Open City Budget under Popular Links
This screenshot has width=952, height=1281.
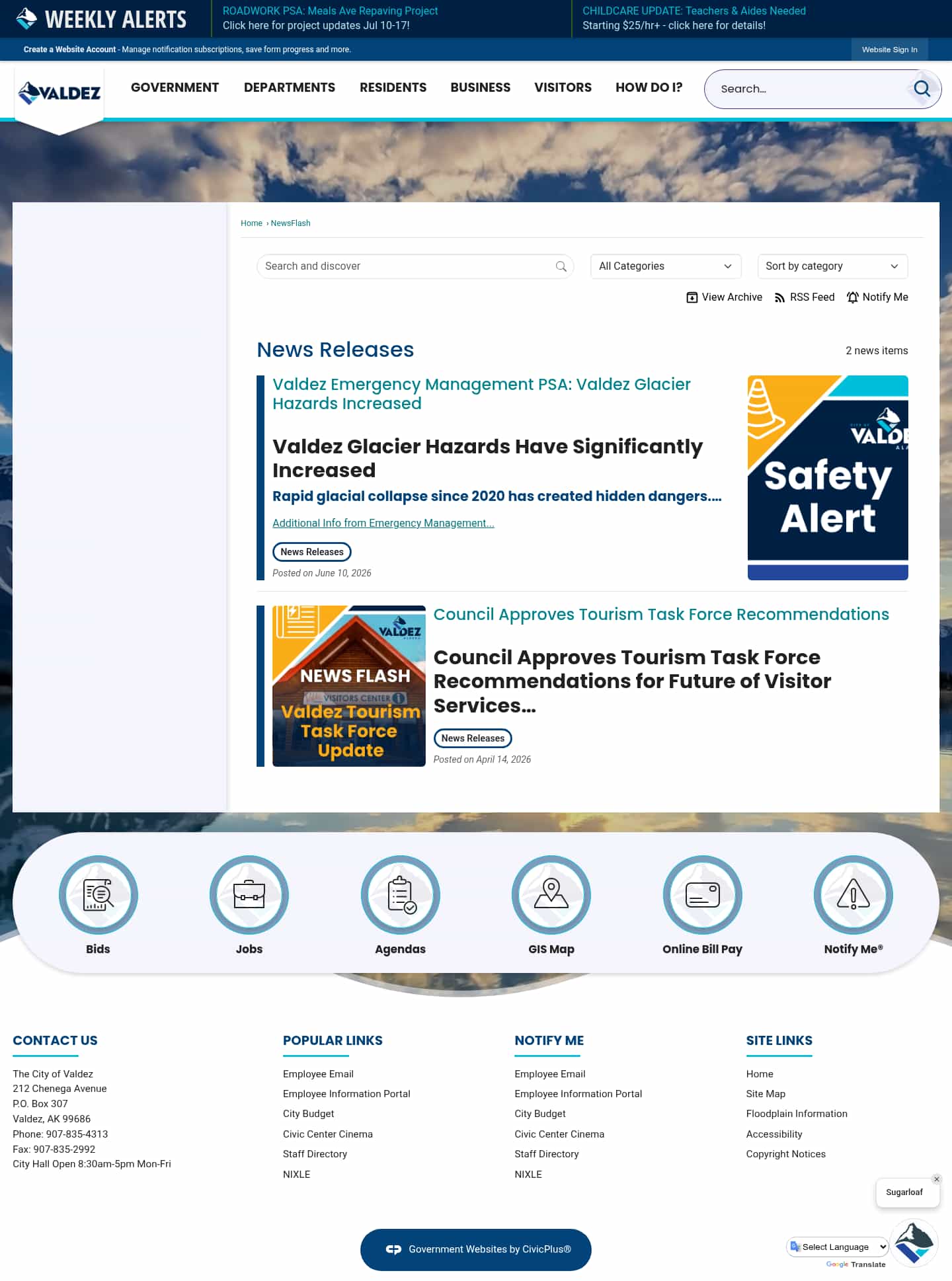(309, 1114)
